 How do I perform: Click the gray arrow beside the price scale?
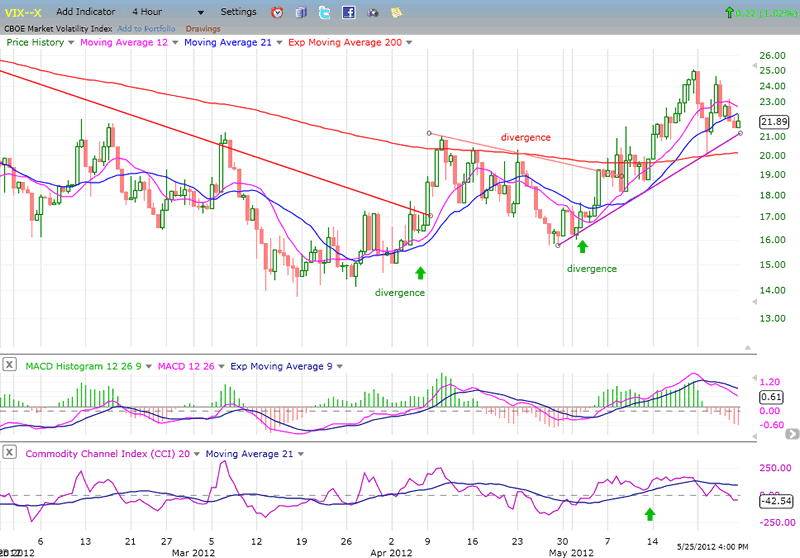tap(792, 433)
